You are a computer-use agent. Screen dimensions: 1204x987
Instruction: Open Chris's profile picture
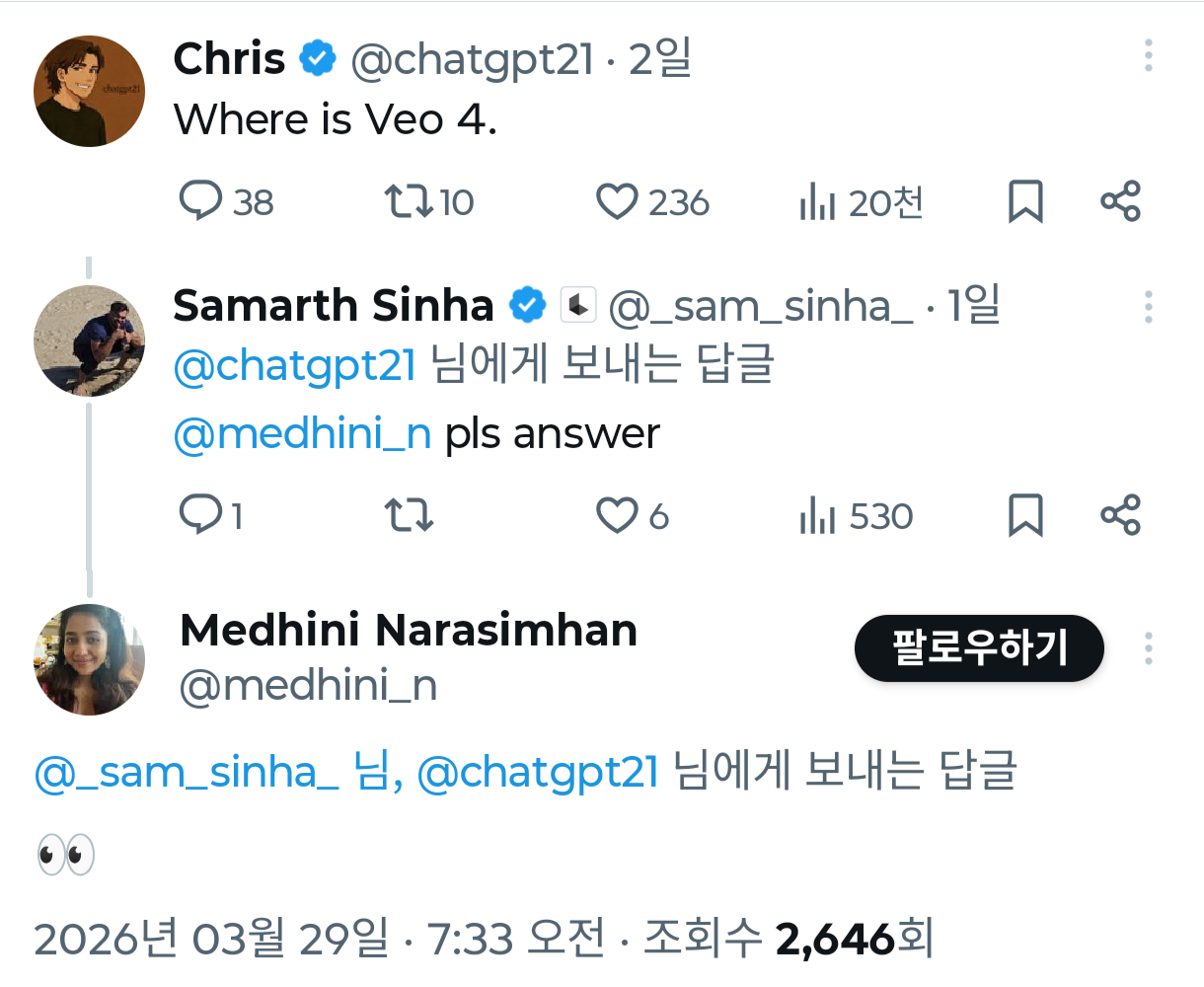(x=90, y=92)
